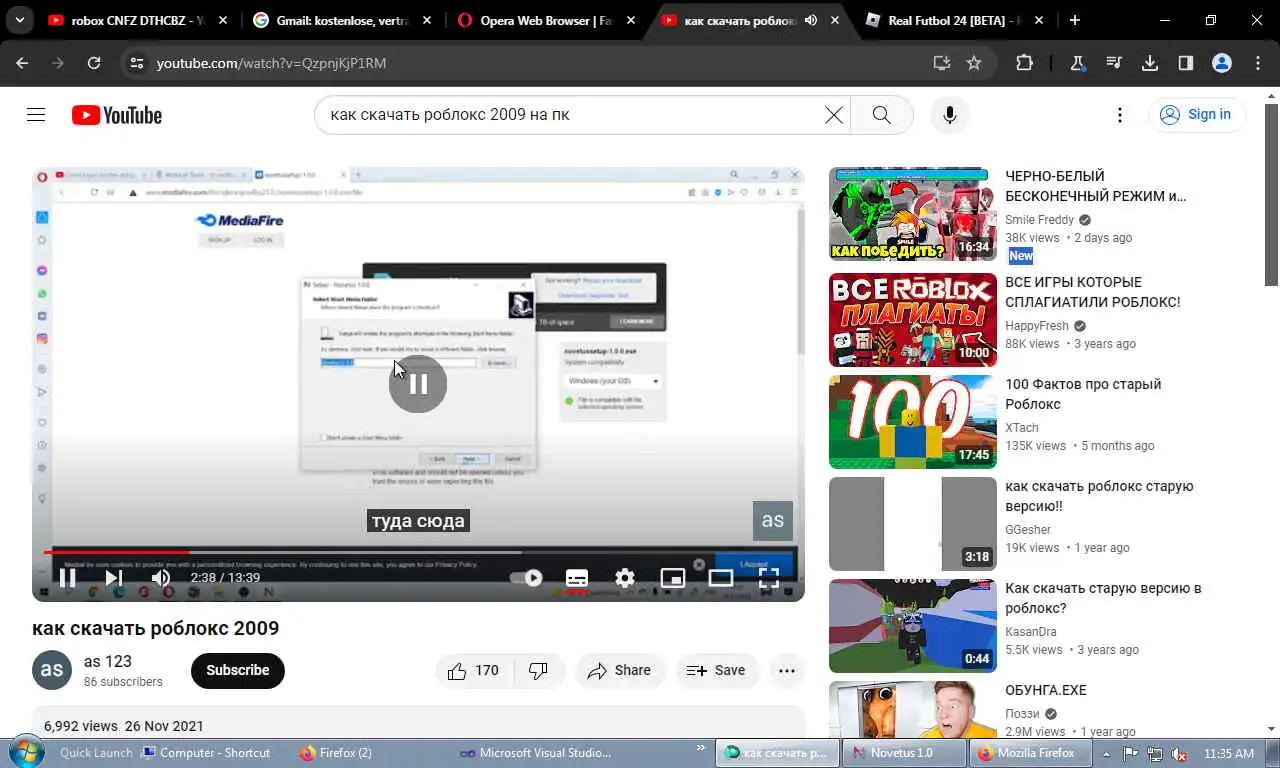Screen dimensions: 1280x768
Task: Mute the playing tab via speaker icon
Action: (x=810, y=20)
